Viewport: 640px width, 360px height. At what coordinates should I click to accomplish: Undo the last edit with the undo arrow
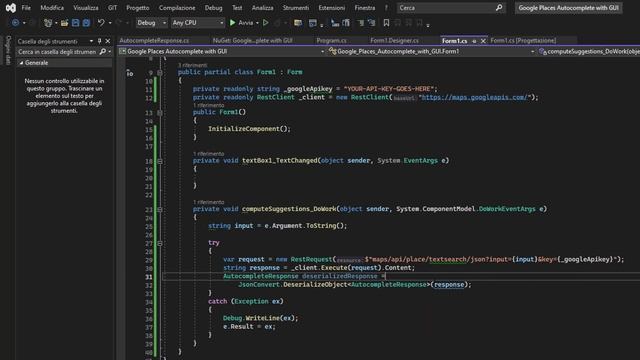coord(101,23)
